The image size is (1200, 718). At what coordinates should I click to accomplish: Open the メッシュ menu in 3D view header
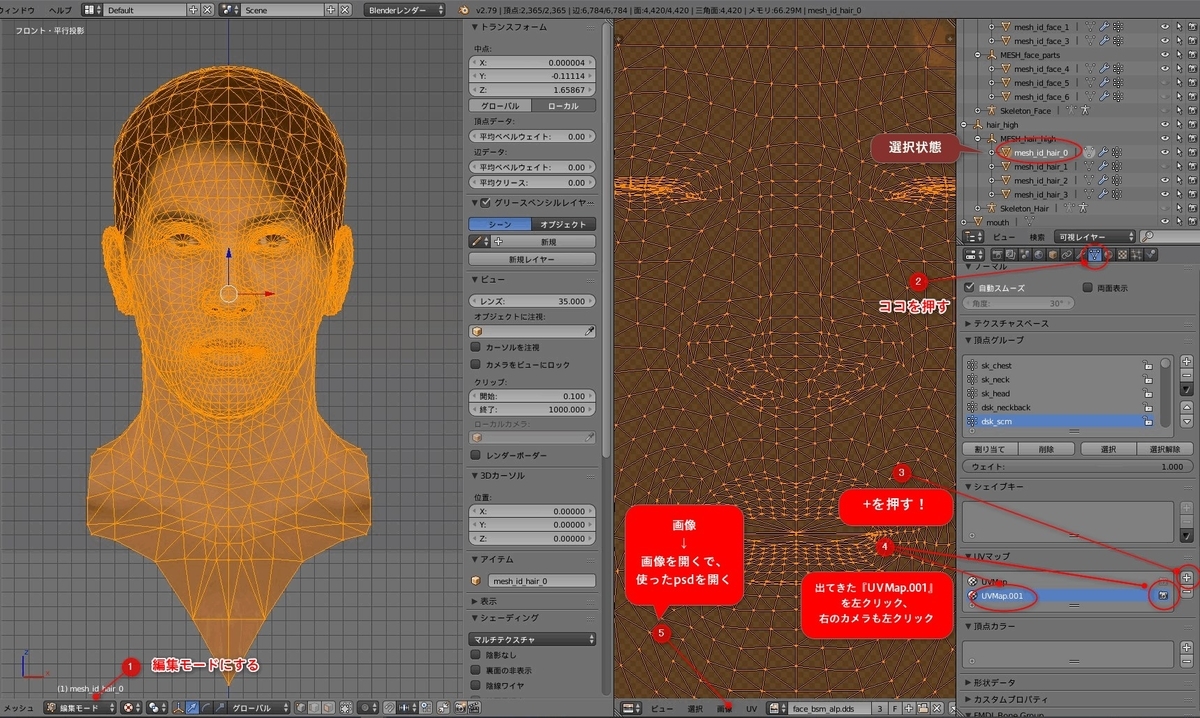pos(20,707)
